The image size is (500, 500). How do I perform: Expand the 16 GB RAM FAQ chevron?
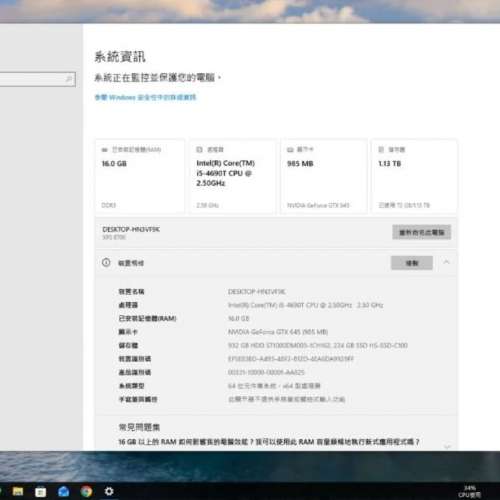(x=447, y=446)
